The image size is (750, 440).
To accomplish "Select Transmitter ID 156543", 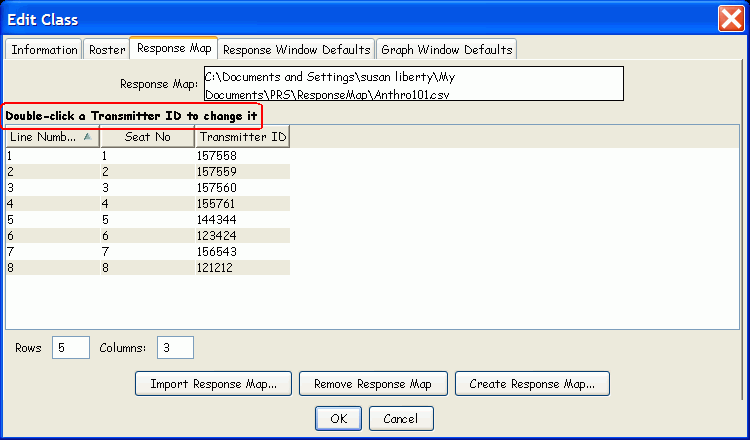I will point(243,252).
